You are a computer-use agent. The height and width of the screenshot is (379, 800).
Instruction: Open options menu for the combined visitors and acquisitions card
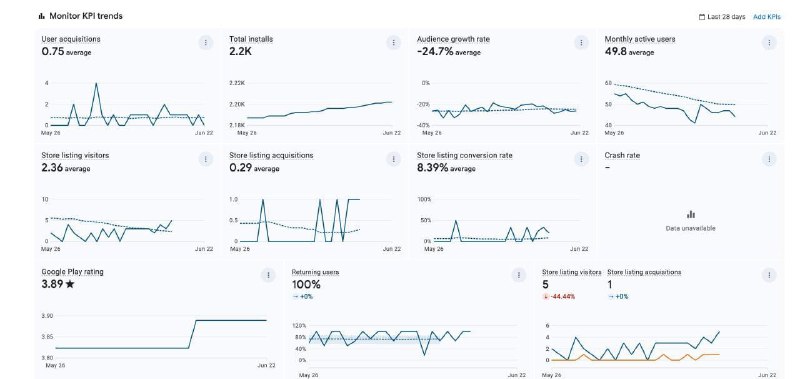(769, 275)
